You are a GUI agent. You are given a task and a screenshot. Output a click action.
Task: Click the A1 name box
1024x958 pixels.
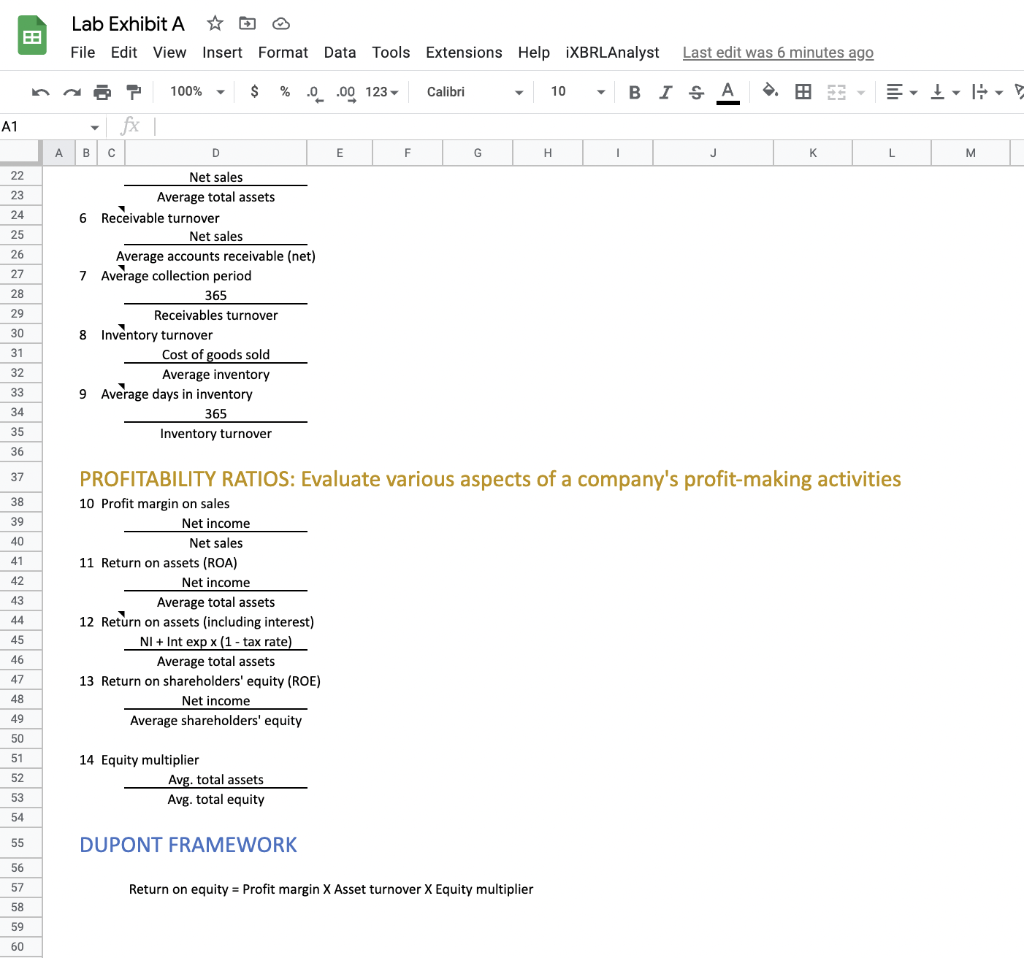(x=45, y=126)
